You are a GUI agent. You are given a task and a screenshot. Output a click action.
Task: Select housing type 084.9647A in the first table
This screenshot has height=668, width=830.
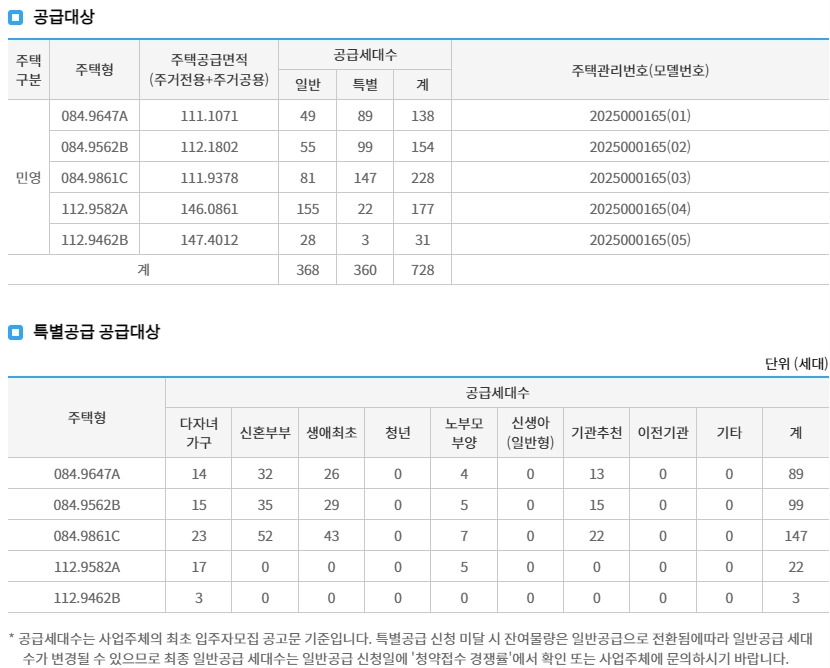(x=96, y=114)
